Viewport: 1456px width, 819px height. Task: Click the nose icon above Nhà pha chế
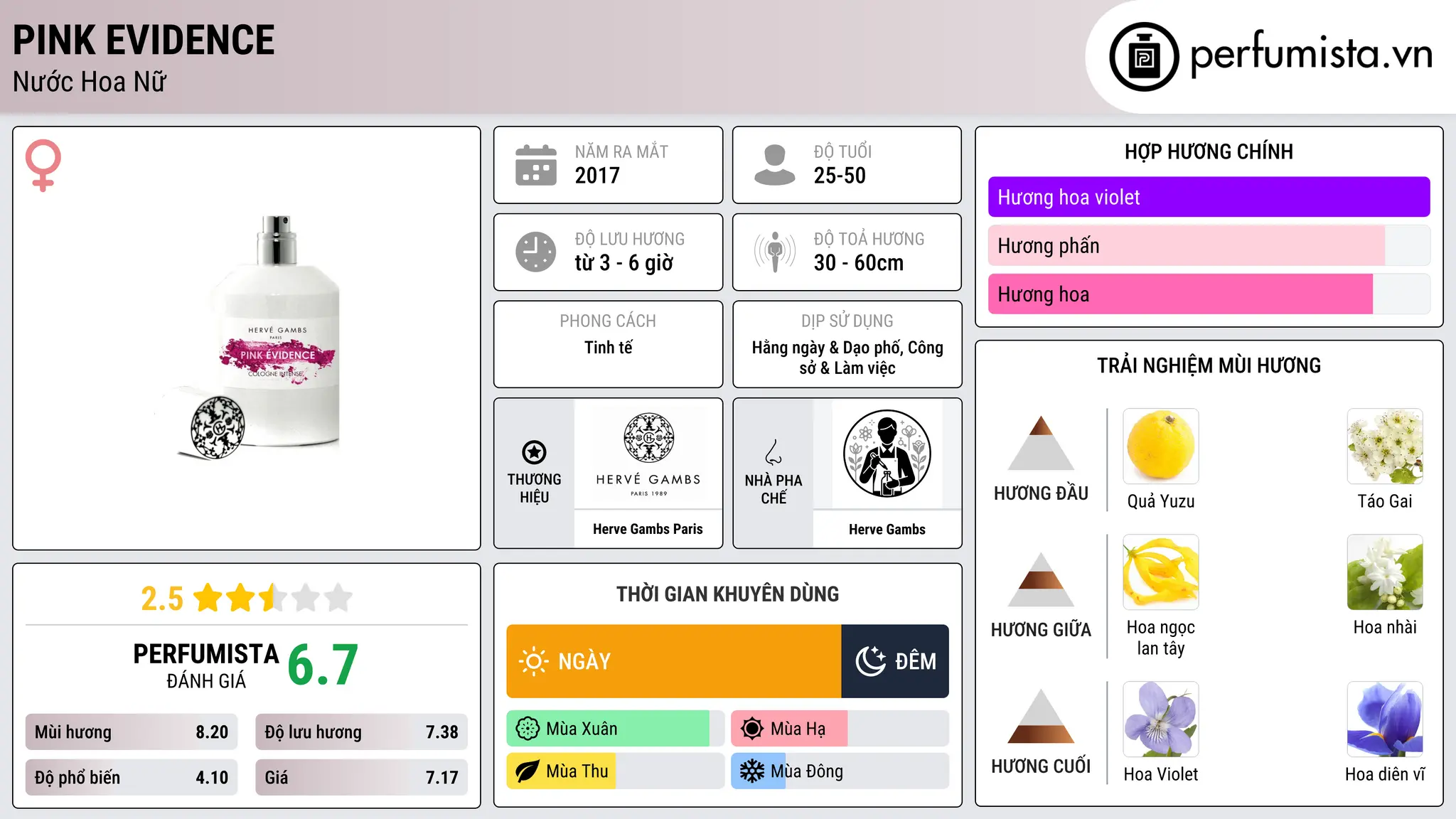pyautogui.click(x=773, y=452)
